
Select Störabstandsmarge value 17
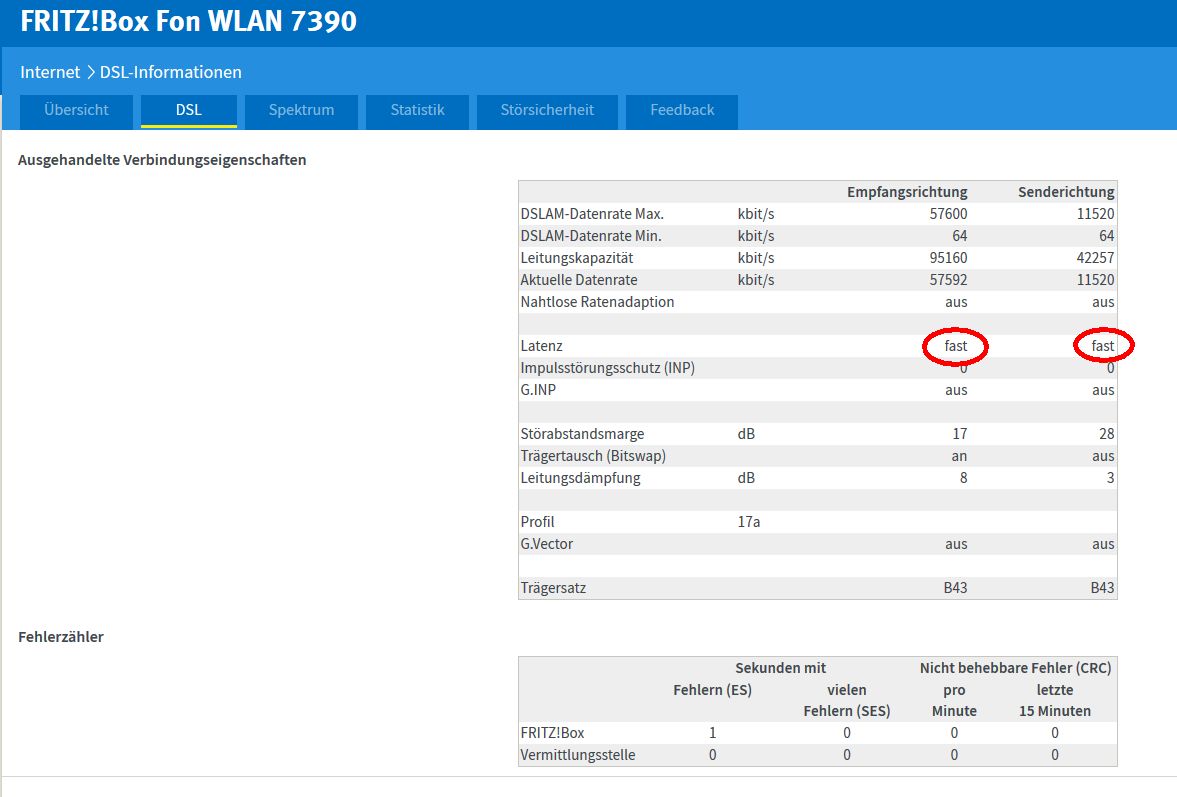click(960, 434)
